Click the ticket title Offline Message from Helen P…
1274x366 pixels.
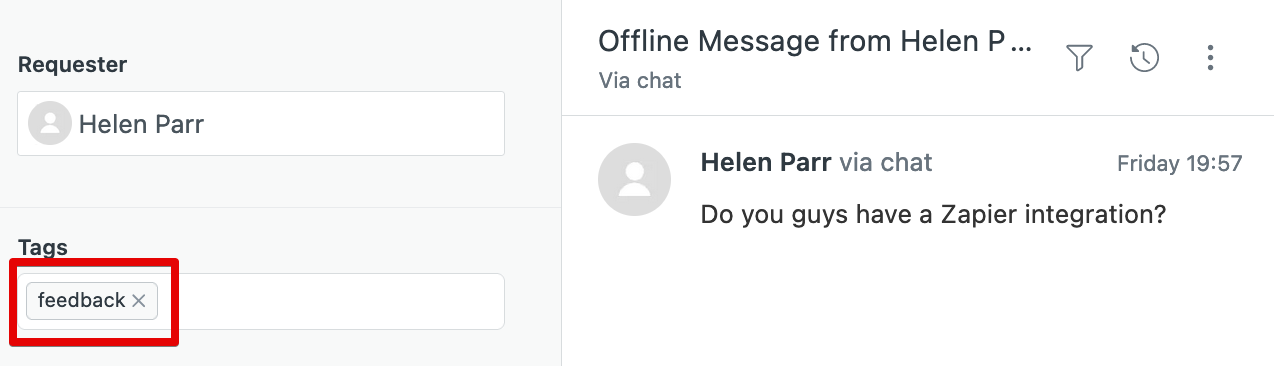815,42
